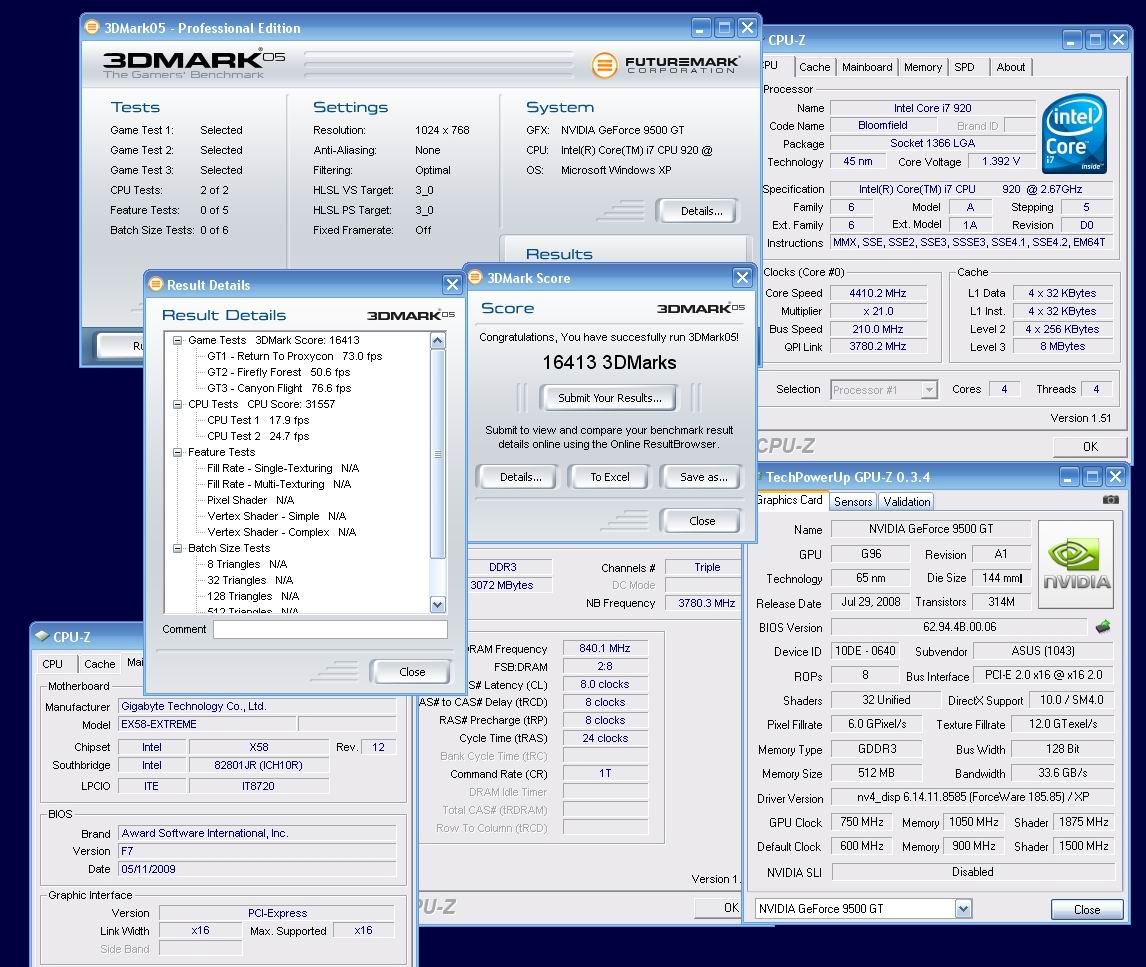Click the Result Details title bar icon
Screen dimensions: 1146x967
(x=155, y=284)
